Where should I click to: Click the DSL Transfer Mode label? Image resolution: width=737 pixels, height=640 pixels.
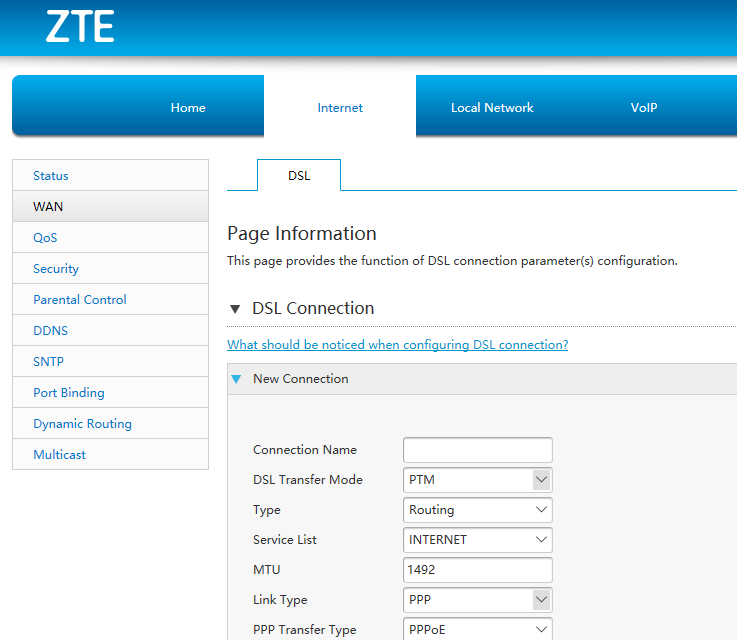coord(308,480)
